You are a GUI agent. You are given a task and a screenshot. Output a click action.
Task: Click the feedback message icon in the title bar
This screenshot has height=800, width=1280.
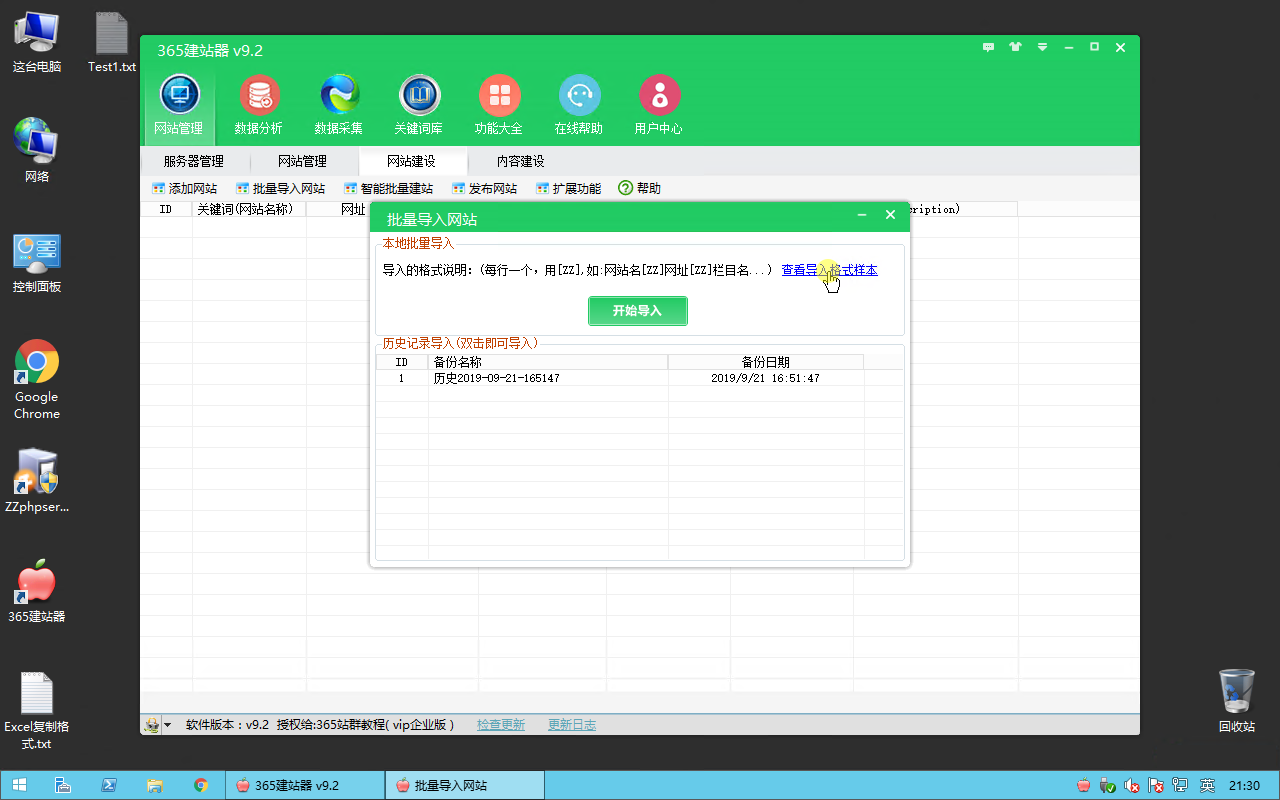(989, 47)
